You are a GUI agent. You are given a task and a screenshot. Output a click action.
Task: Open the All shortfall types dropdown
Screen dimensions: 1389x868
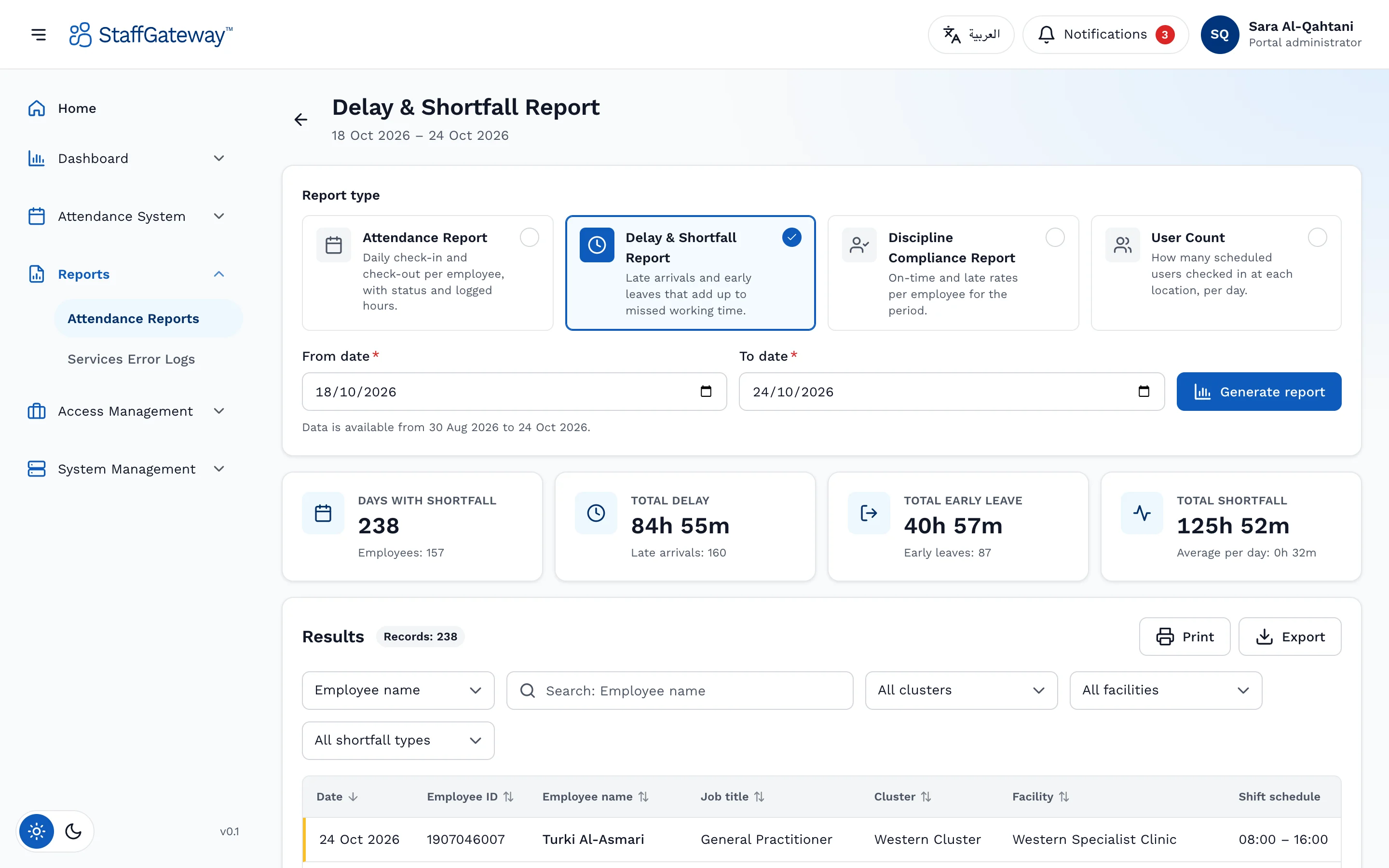(x=398, y=741)
